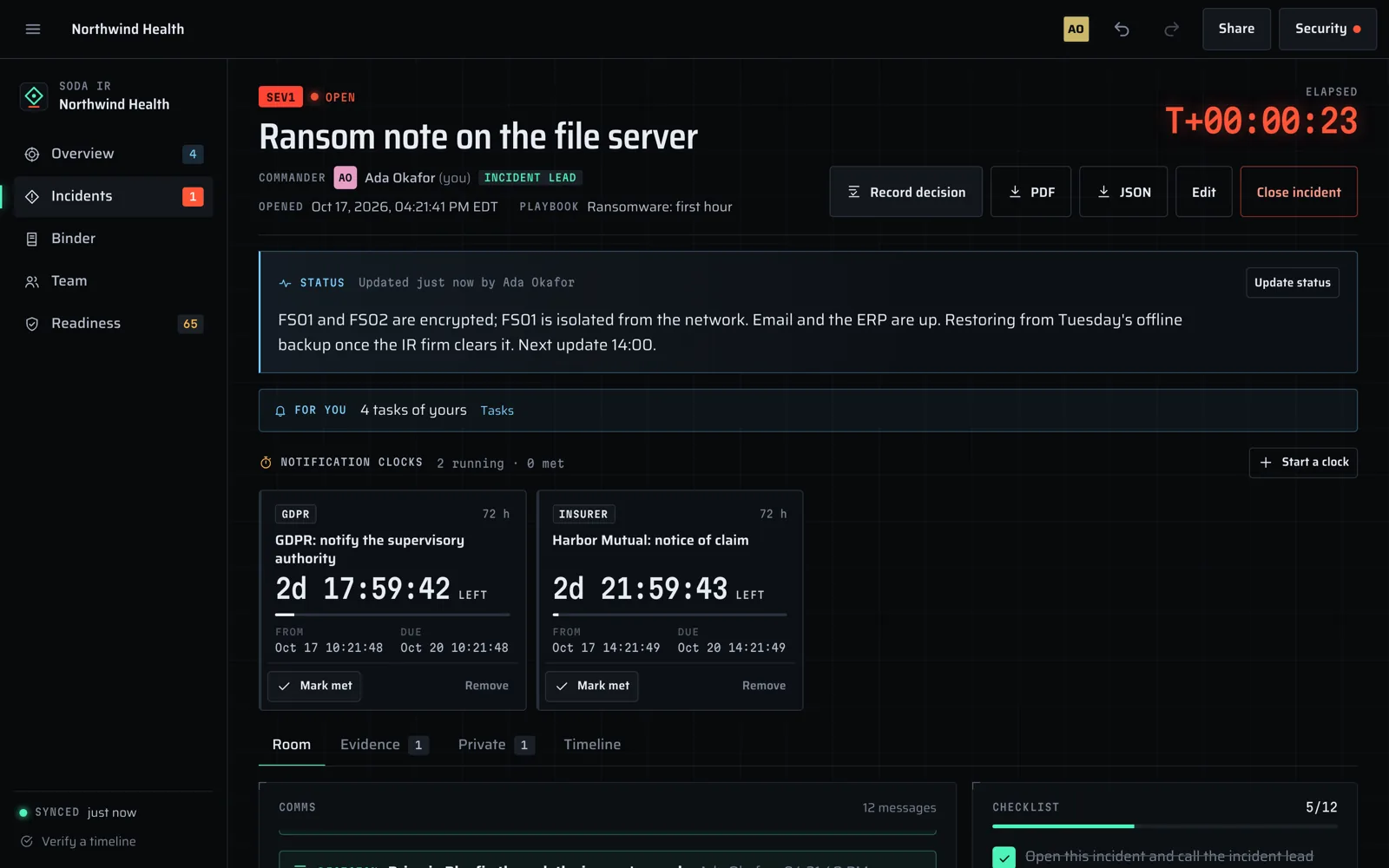1389x868 pixels.
Task: Open the hamburger menu icon
Action: point(33,29)
